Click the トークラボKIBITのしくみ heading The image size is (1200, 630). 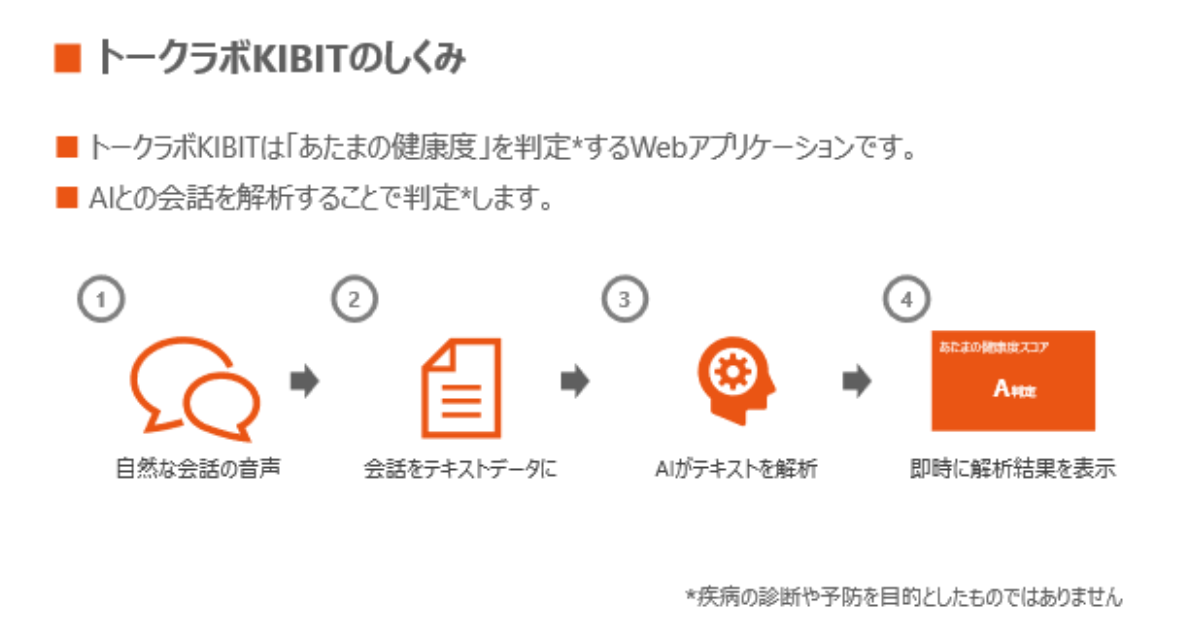tap(279, 59)
